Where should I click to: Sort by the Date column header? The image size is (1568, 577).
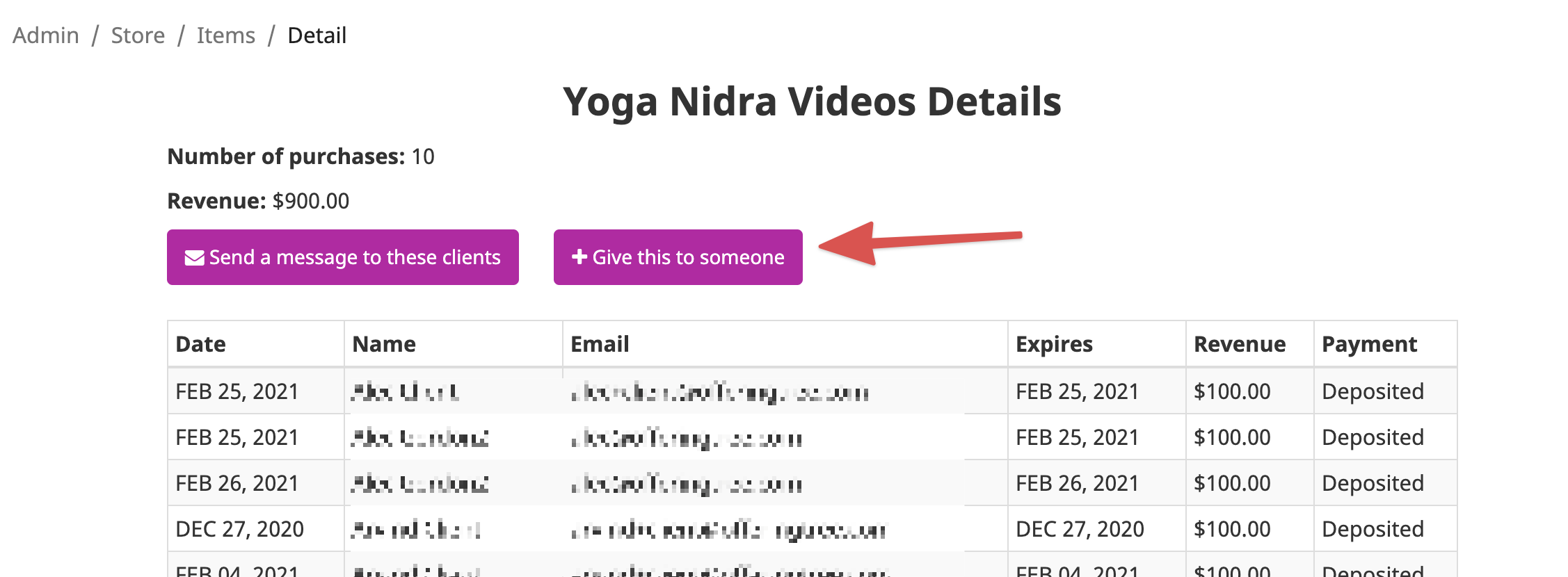[201, 344]
